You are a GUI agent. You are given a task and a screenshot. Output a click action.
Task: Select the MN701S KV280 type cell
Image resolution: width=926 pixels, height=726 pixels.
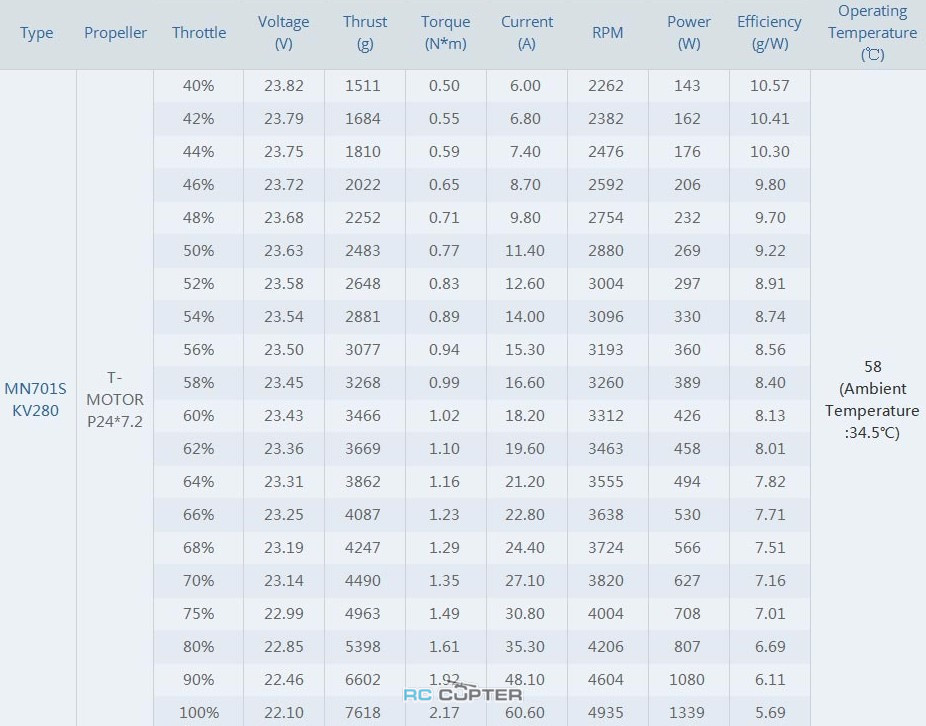pyautogui.click(x=36, y=399)
